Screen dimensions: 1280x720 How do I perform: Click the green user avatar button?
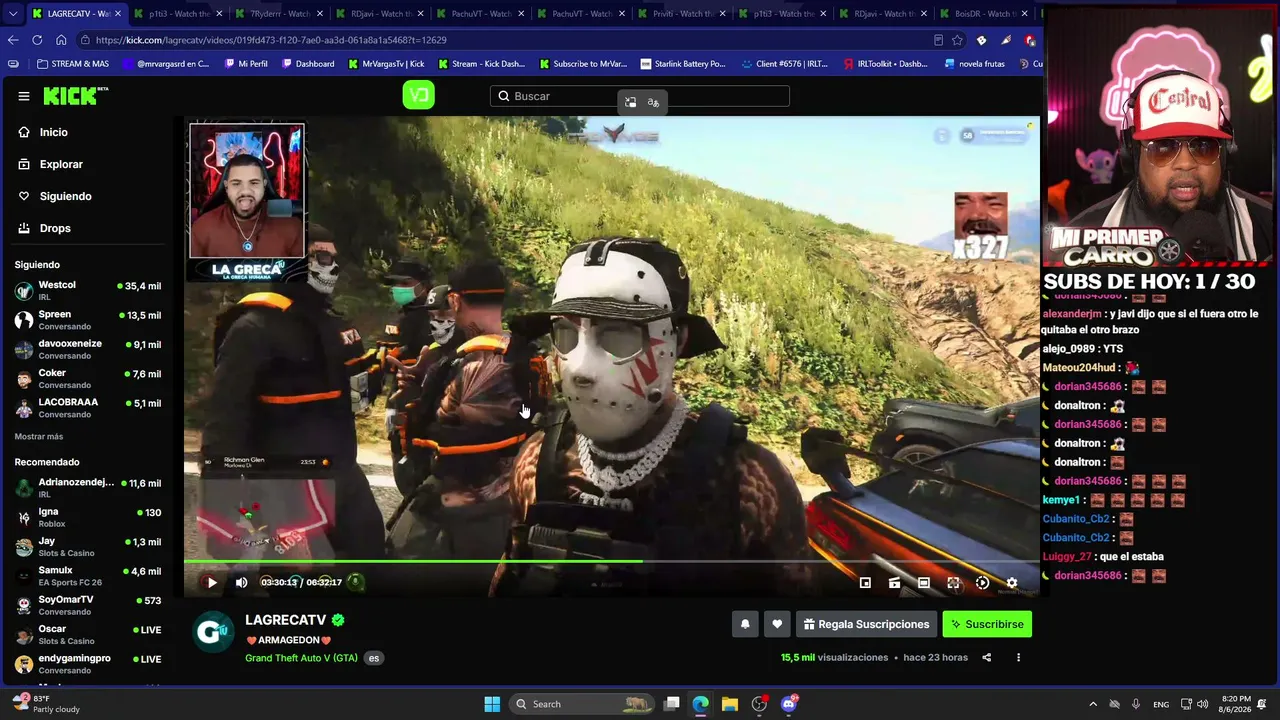click(x=418, y=95)
